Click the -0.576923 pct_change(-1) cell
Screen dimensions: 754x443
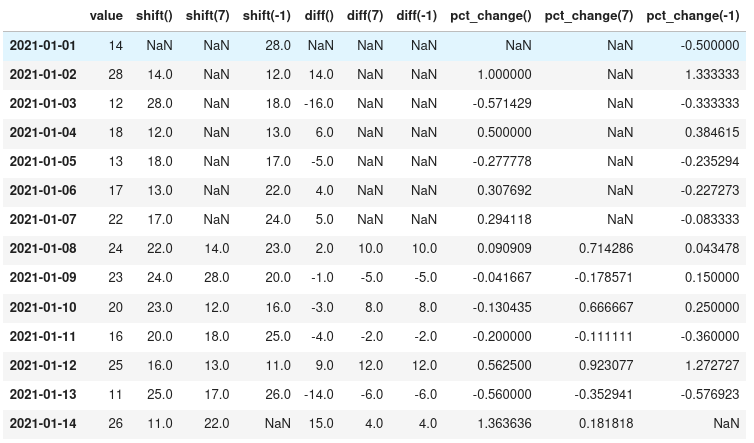pyautogui.click(x=712, y=394)
